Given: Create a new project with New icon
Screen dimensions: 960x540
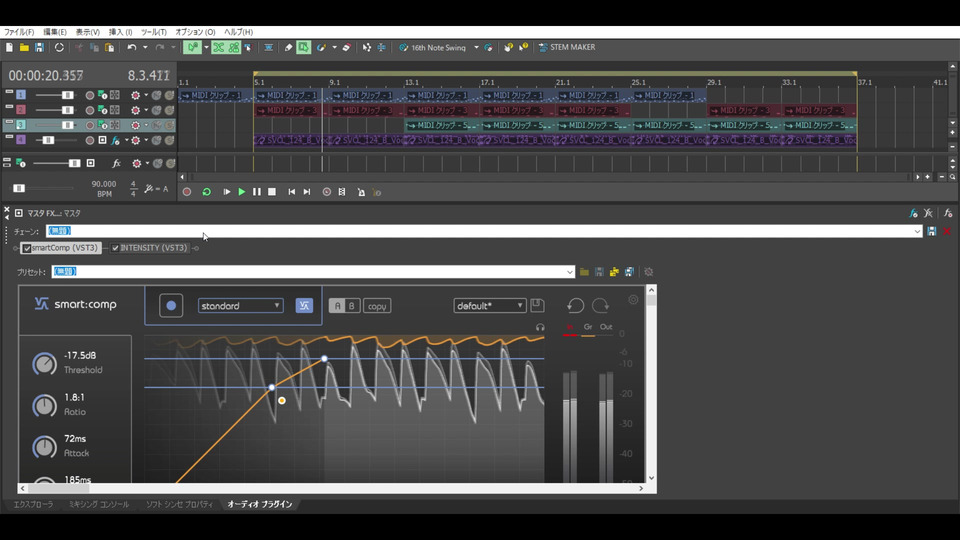Looking at the screenshot, I should 9,47.
